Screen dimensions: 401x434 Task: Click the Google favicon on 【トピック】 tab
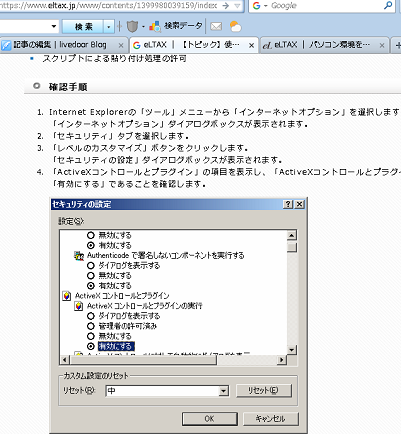pyautogui.click(x=136, y=45)
